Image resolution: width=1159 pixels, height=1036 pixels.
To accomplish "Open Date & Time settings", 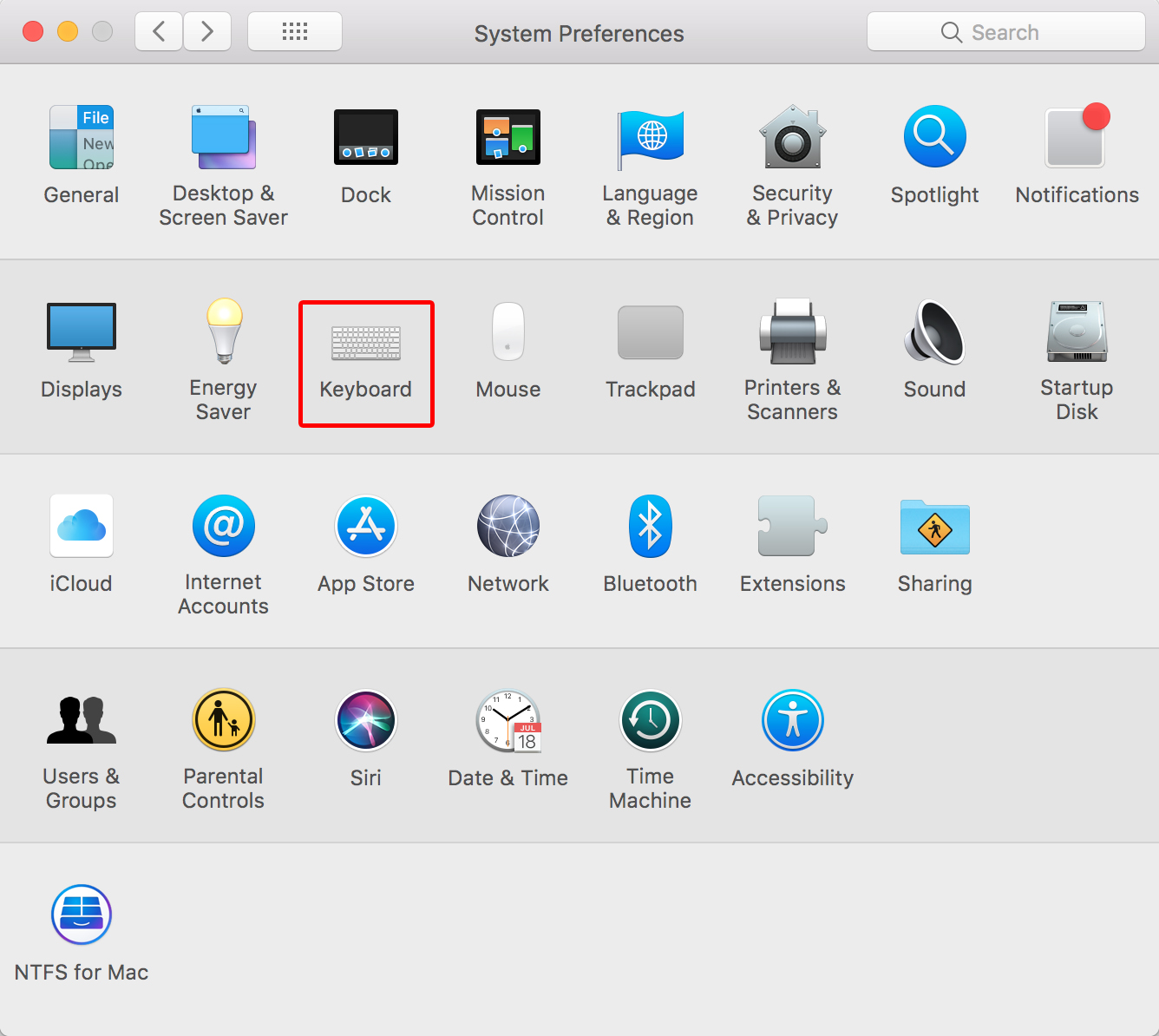I will (507, 721).
